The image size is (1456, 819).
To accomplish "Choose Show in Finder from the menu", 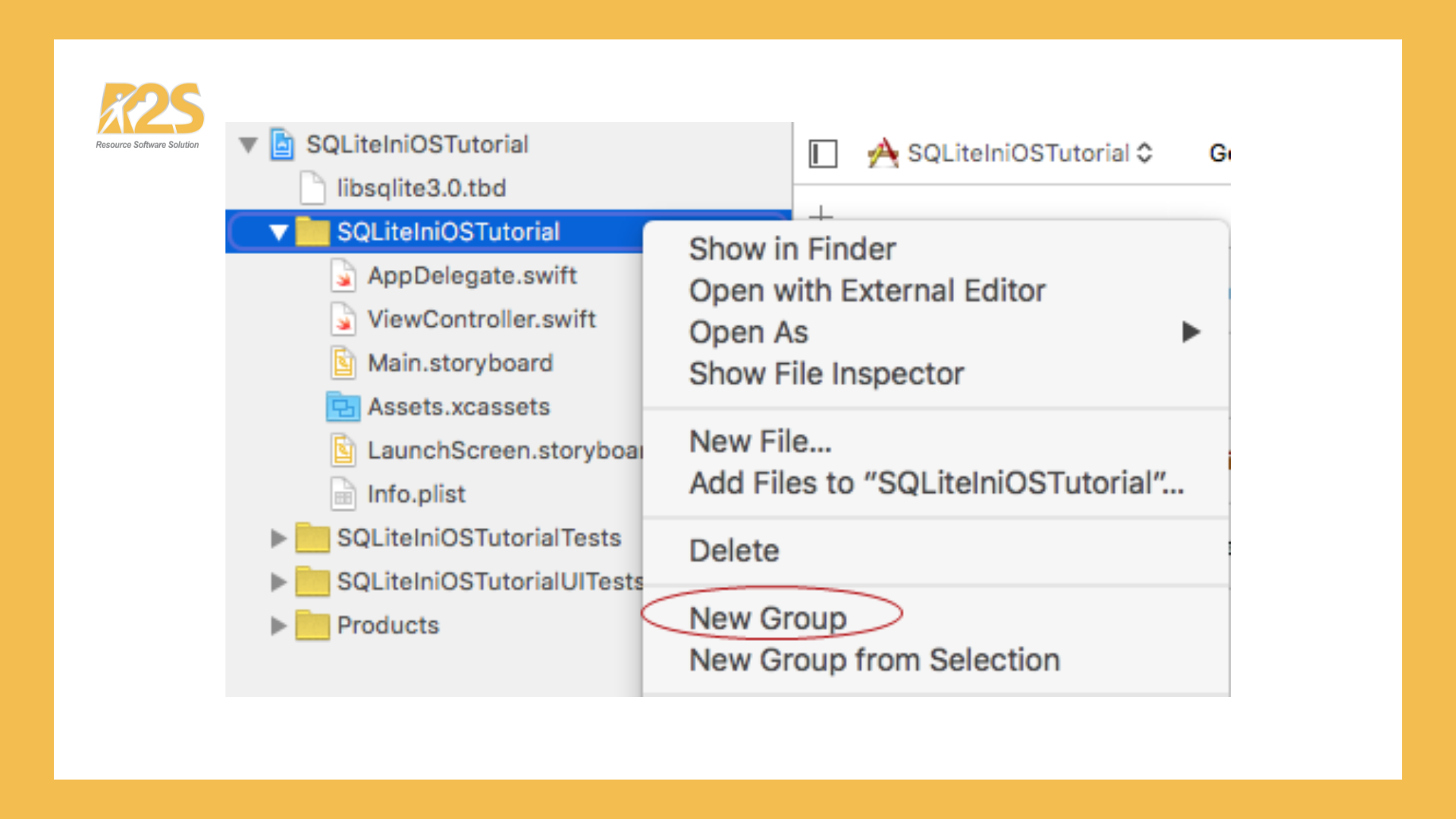I will tap(792, 248).
